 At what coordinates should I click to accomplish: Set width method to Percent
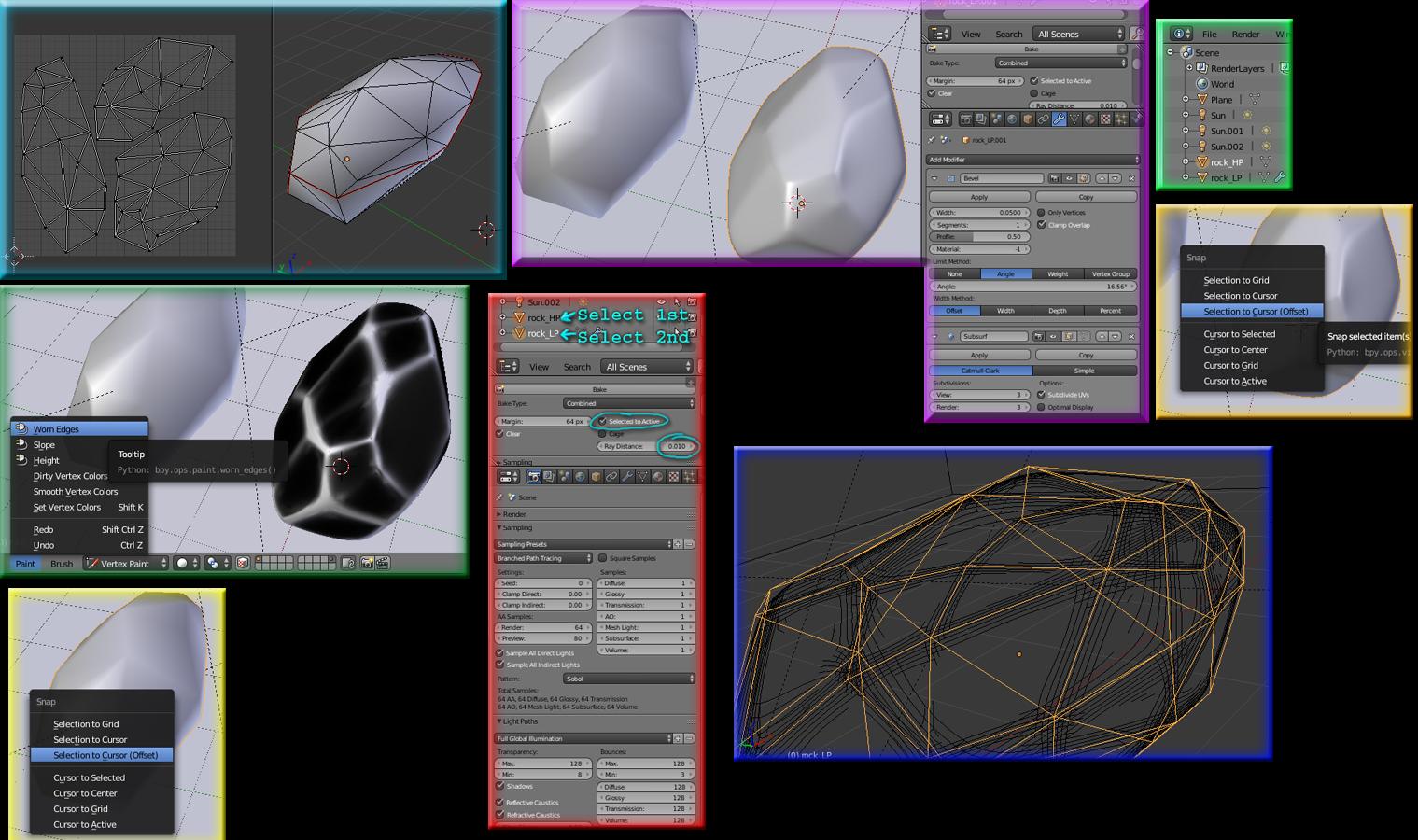pos(1111,311)
